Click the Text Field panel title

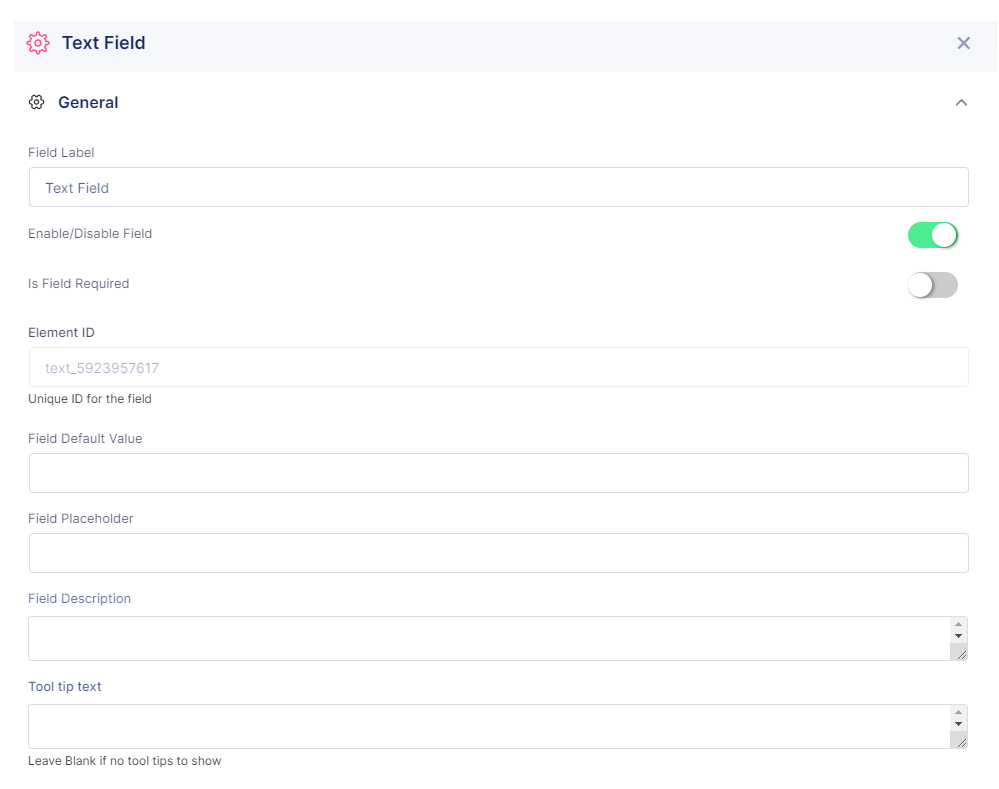click(103, 43)
